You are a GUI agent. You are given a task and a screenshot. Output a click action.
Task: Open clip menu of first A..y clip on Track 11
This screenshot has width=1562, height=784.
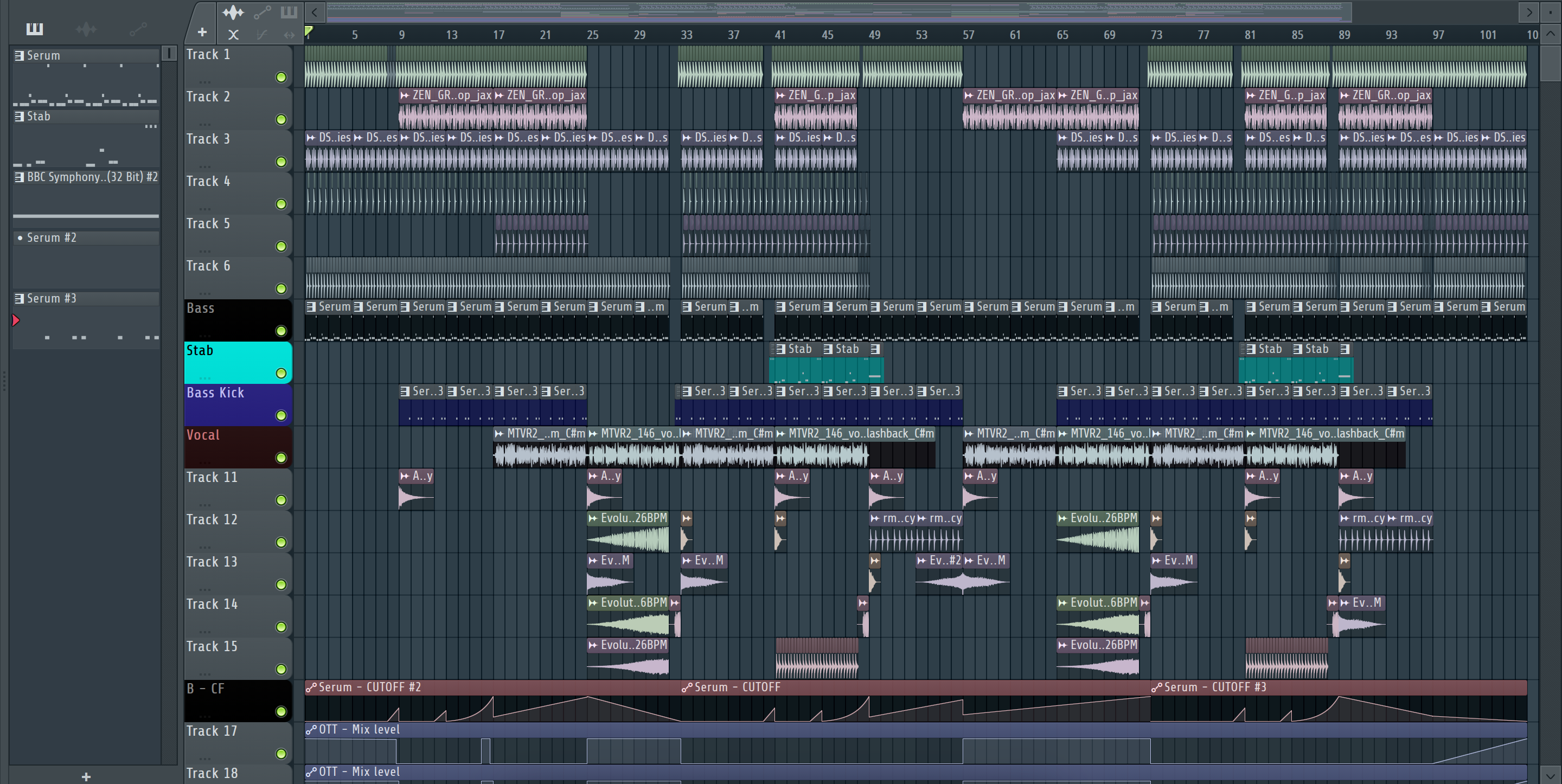(405, 476)
